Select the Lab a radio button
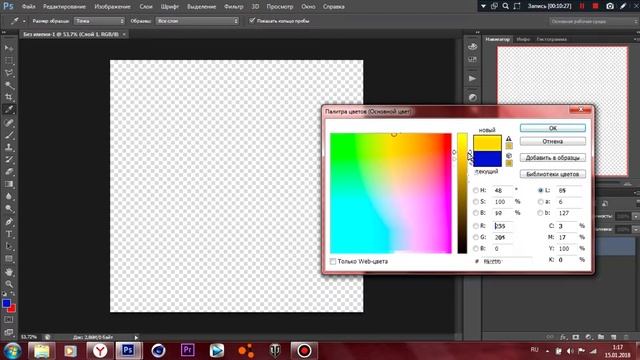 pyautogui.click(x=541, y=202)
